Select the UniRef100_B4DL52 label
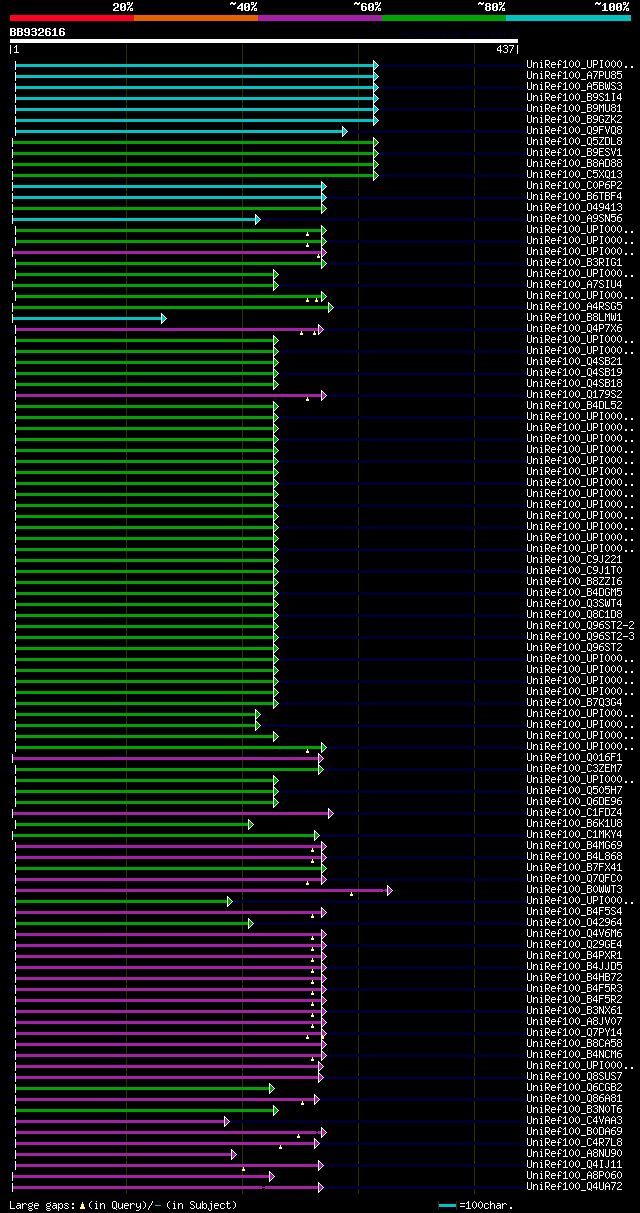This screenshot has height=1213, width=640. tap(574, 405)
